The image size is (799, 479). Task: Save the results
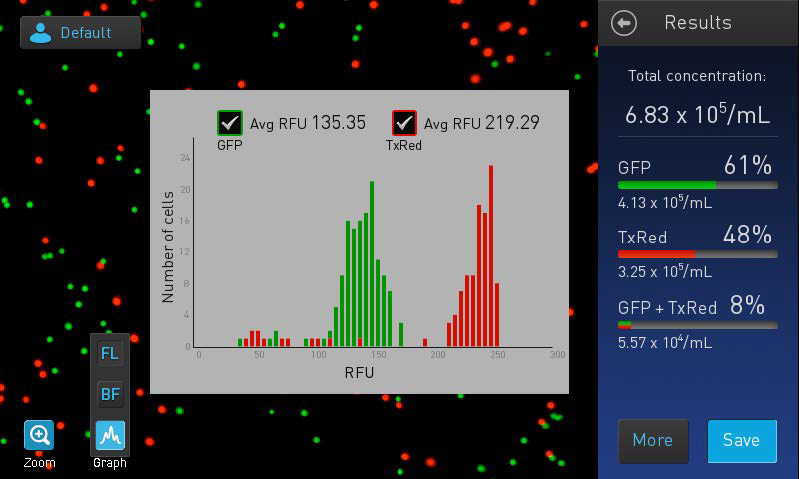[742, 441]
